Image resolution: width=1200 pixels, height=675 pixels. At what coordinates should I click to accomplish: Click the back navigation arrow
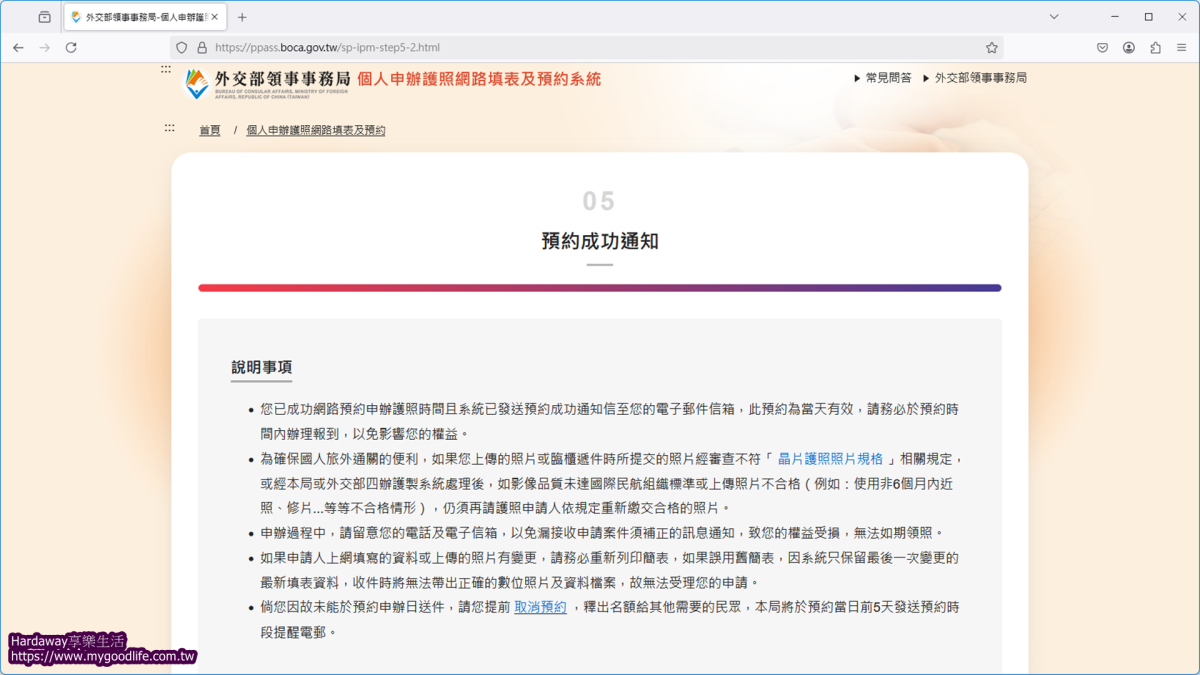18,46
